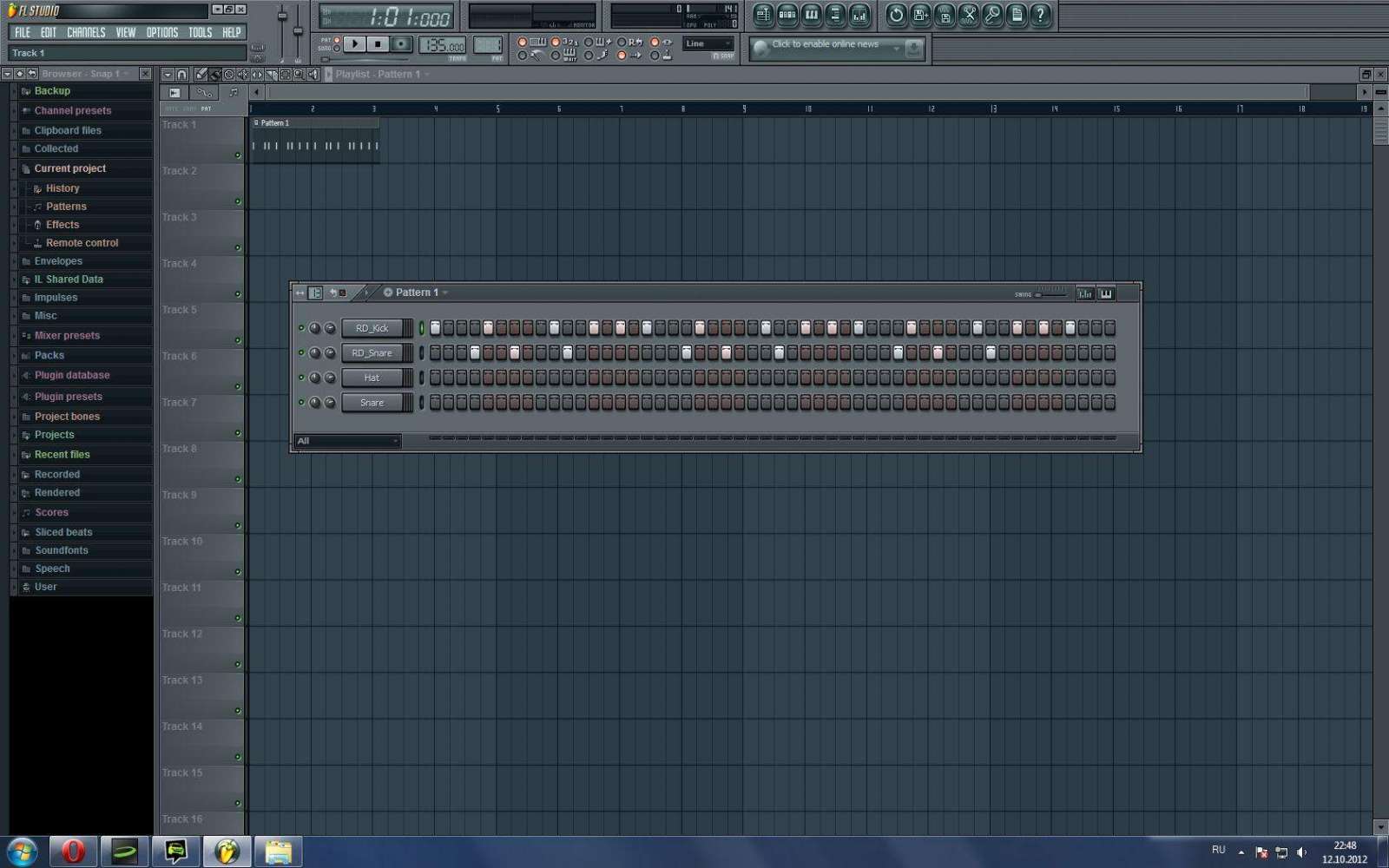Select the pencil draw tool in playlist
Screen dimensions: 1389x868
(201, 75)
